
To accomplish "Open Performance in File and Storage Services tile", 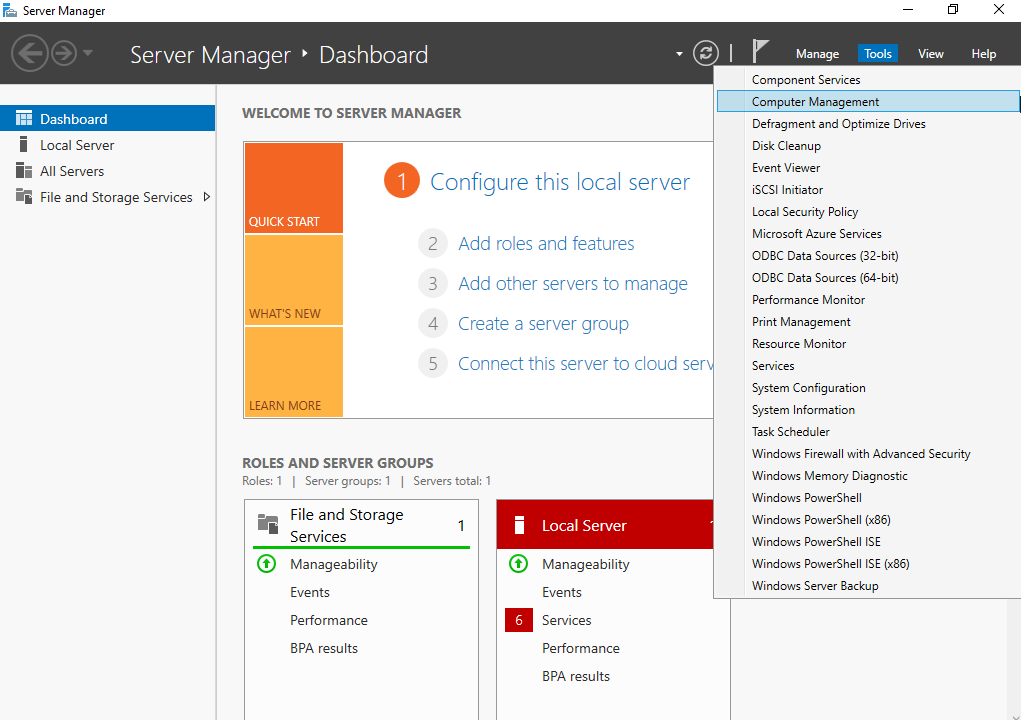I will [x=328, y=620].
